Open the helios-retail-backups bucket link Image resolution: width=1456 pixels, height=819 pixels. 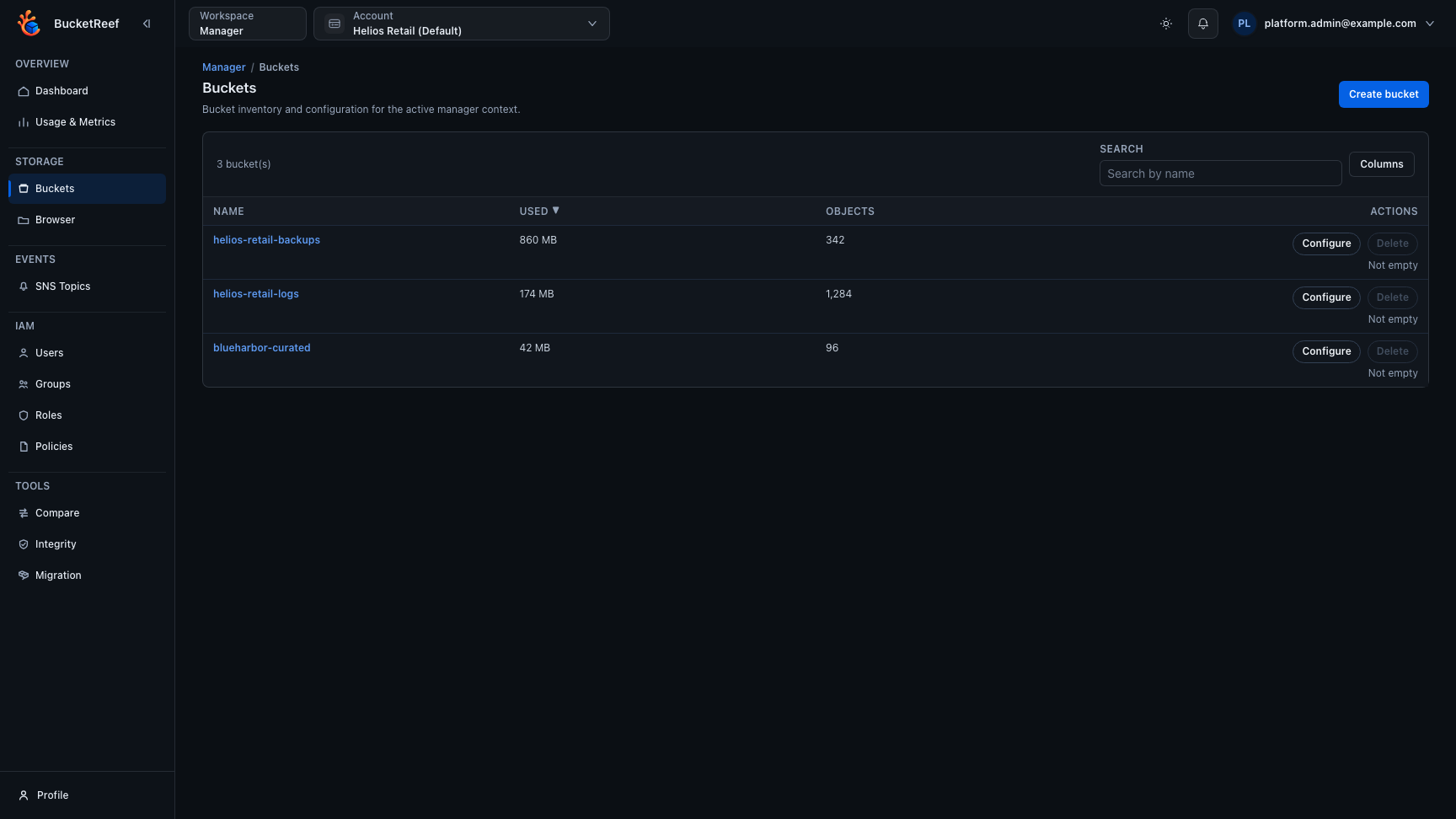pos(266,240)
